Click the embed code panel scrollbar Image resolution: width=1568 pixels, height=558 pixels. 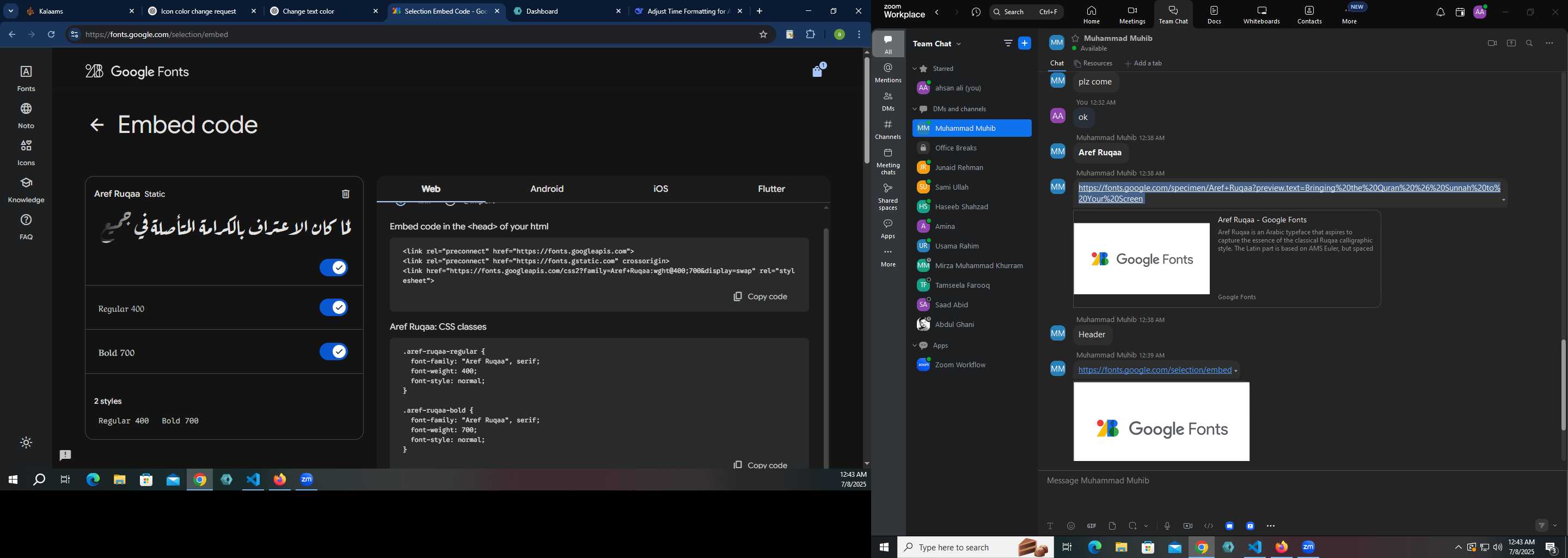(x=826, y=347)
